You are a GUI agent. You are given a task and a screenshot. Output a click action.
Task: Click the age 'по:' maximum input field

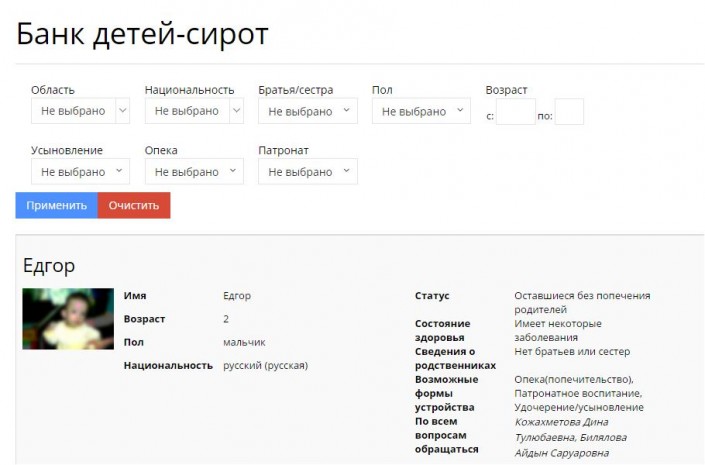[569, 112]
